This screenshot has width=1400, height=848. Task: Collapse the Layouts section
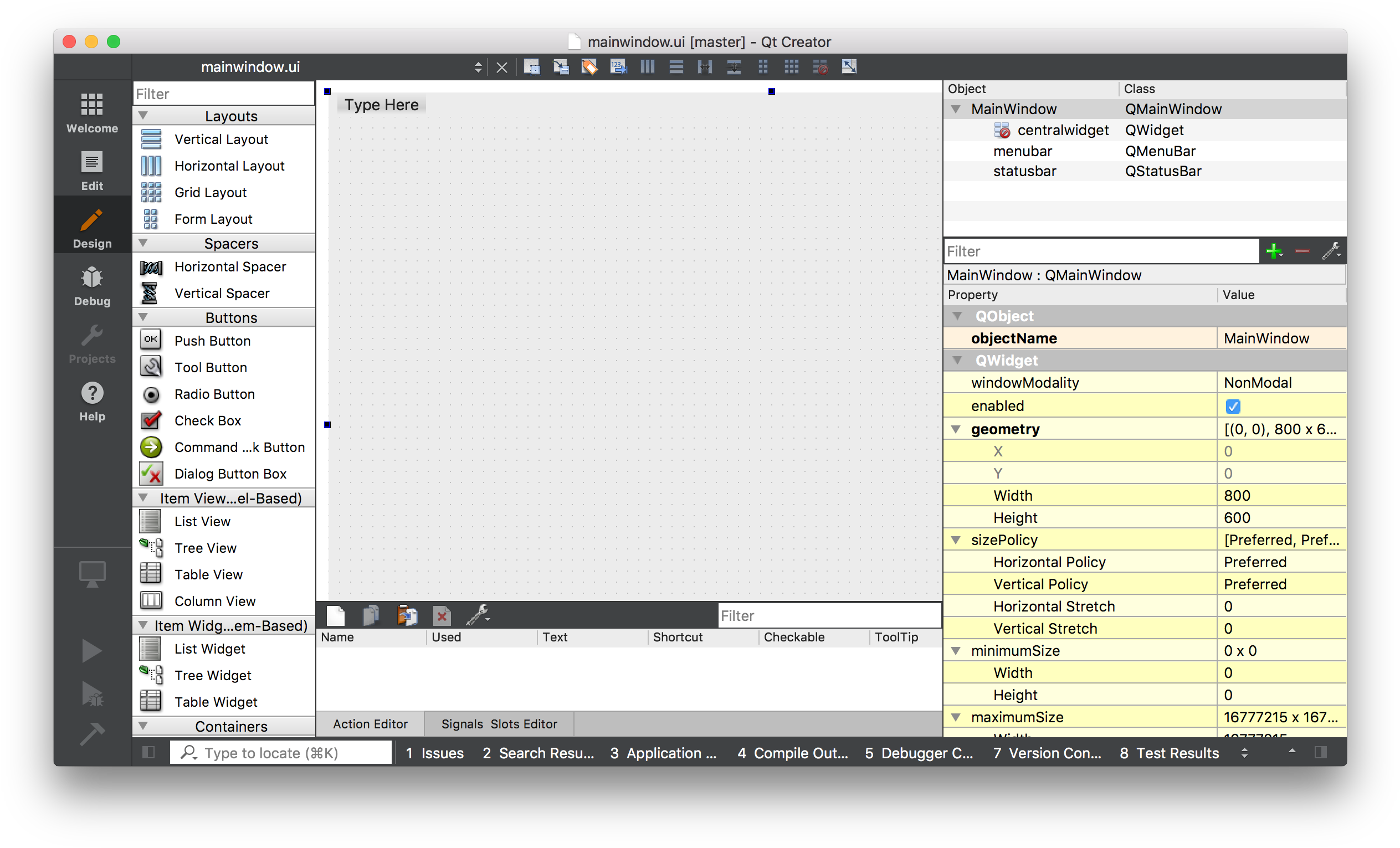(x=143, y=115)
